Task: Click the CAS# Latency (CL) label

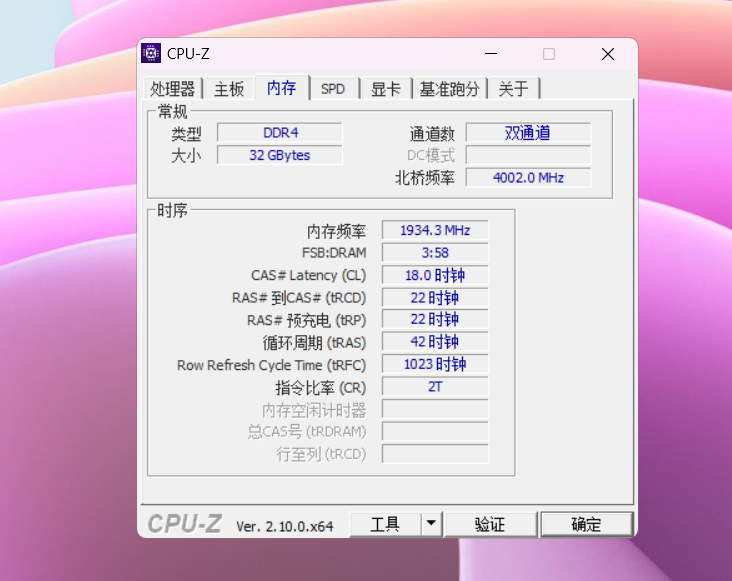Action: coord(309,275)
